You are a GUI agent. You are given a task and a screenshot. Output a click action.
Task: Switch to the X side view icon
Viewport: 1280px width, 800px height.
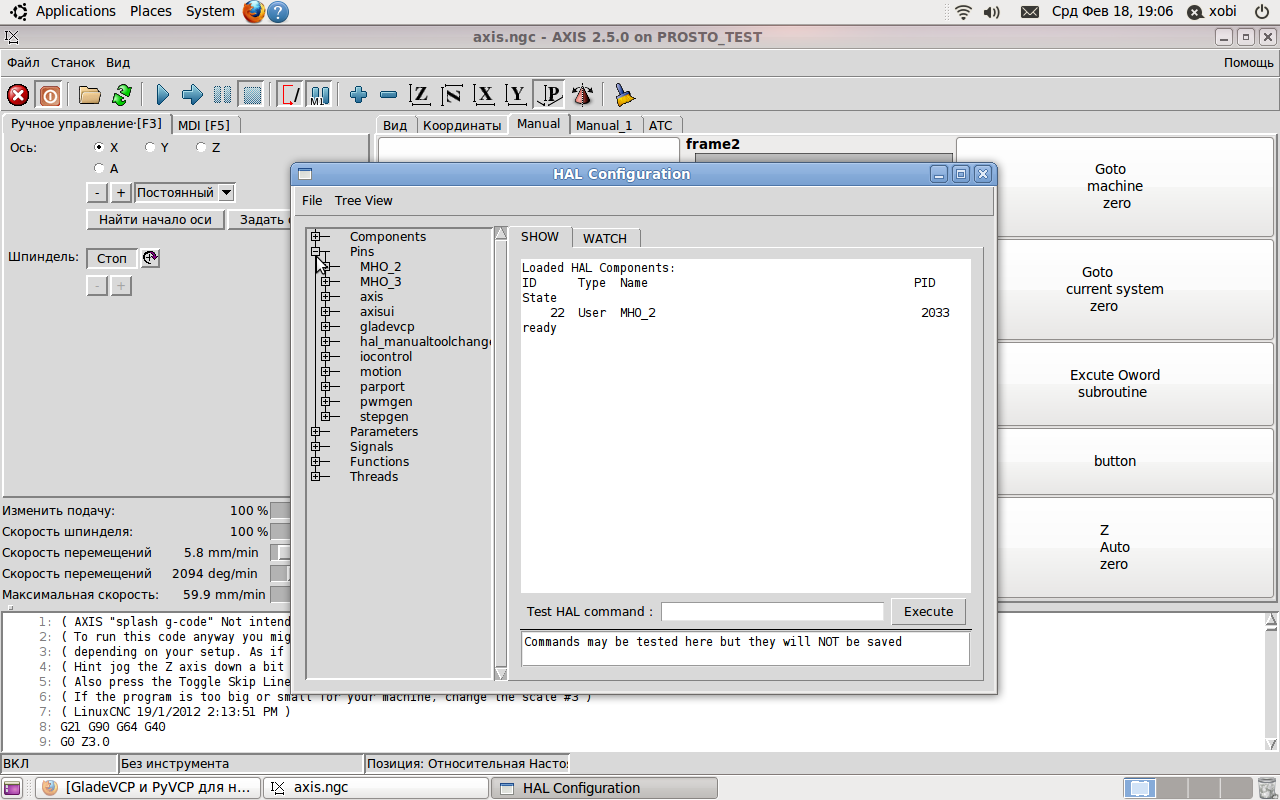click(485, 95)
